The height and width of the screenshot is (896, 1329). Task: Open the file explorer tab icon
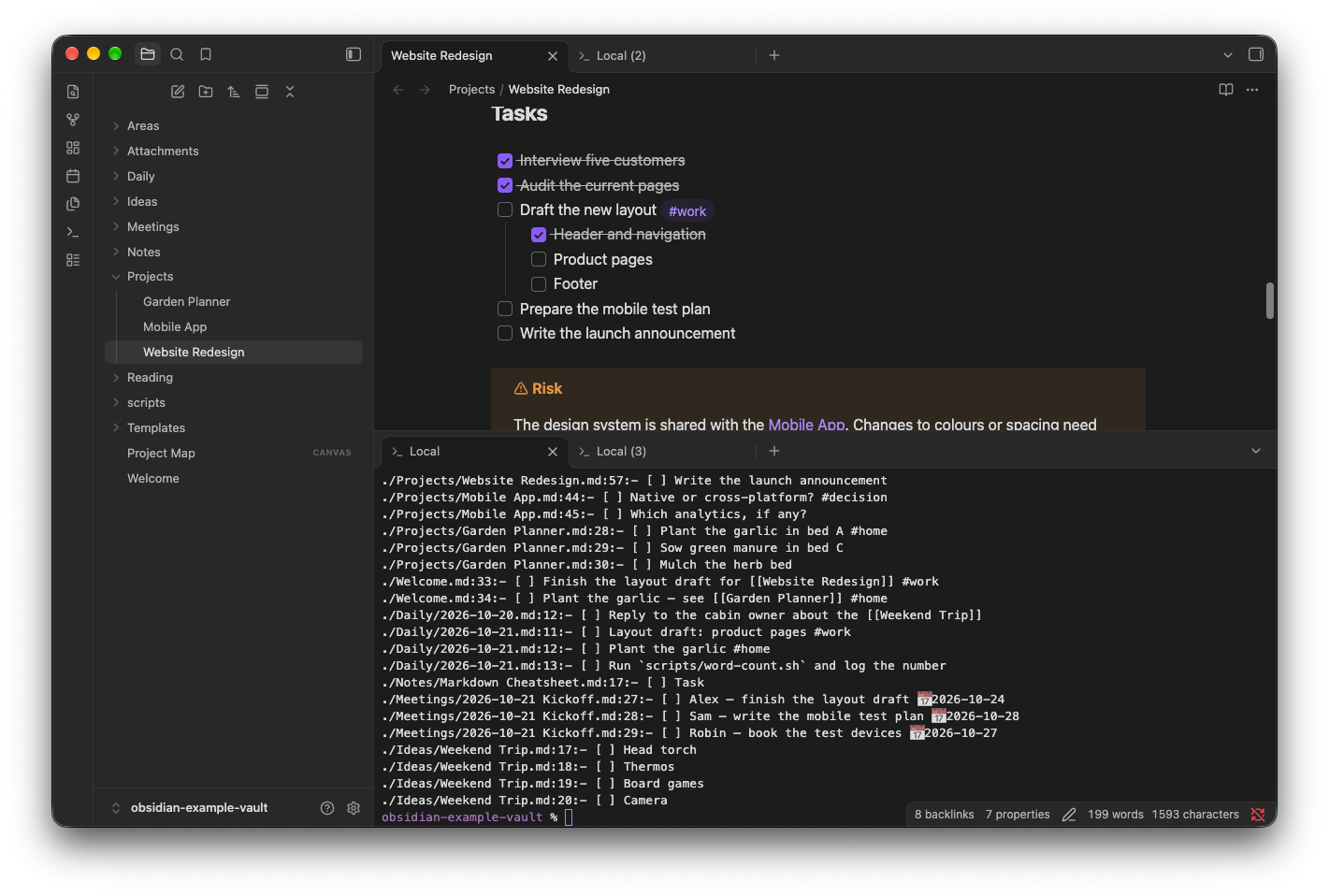[x=148, y=54]
